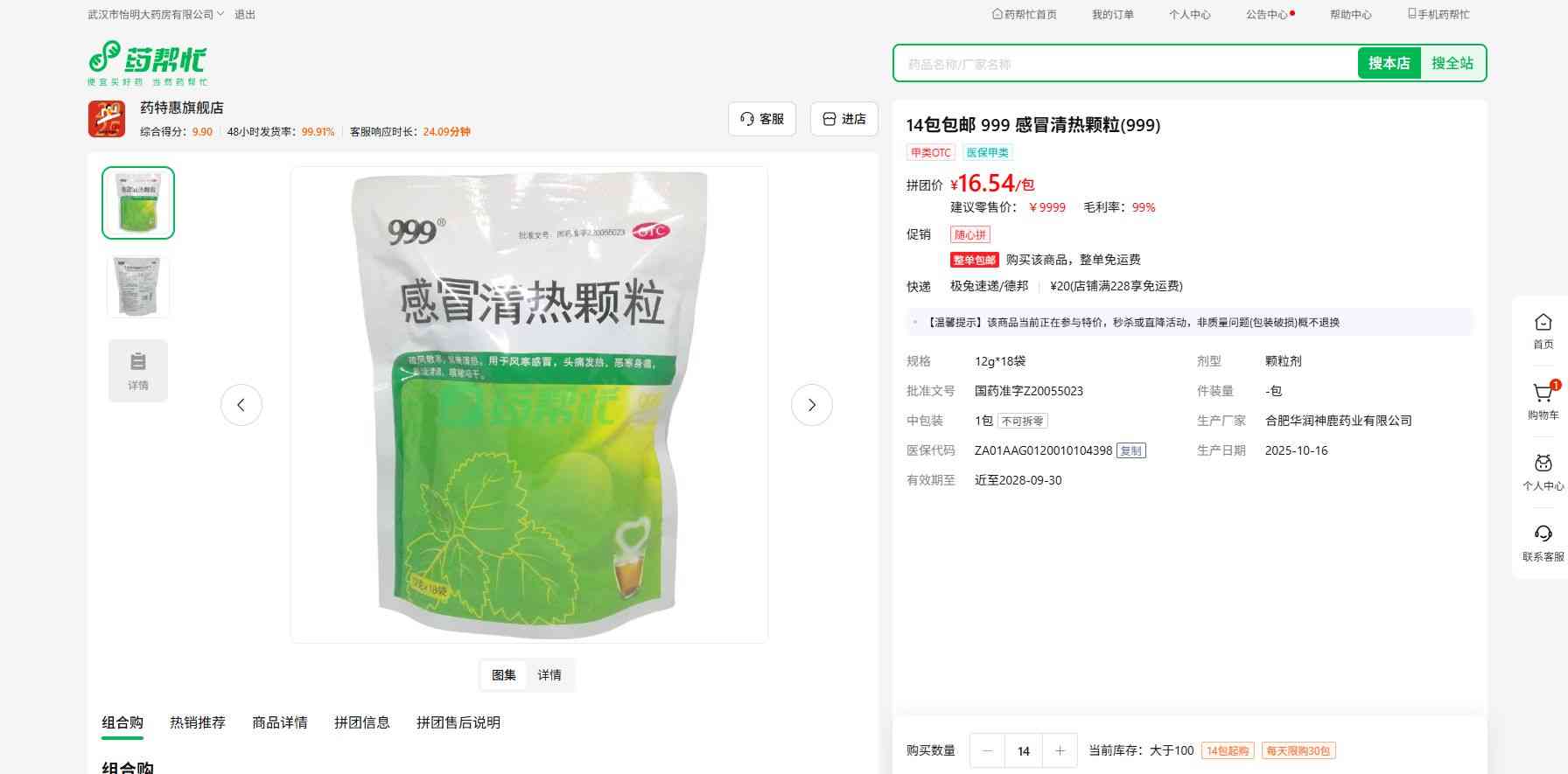Show previous product image arrow
This screenshot has height=774, width=1568.
(241, 405)
